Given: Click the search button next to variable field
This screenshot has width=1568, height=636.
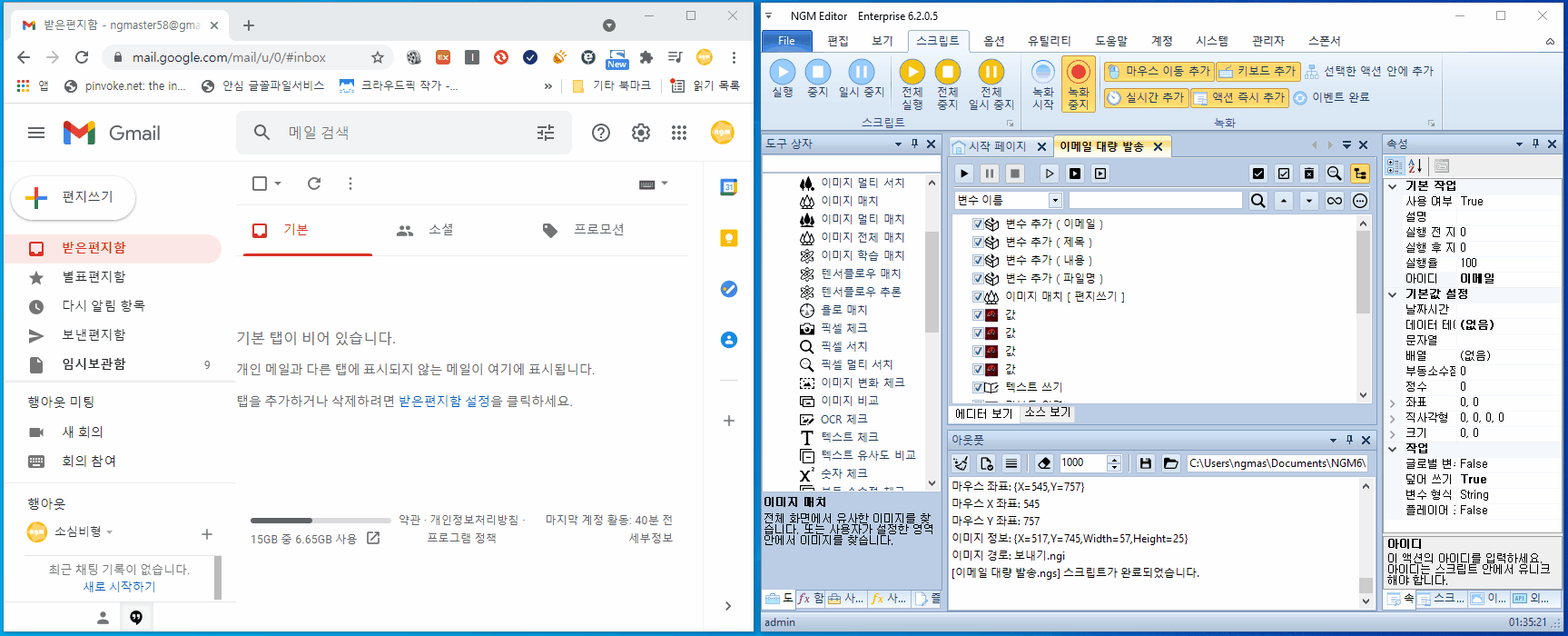Looking at the screenshot, I should [x=1257, y=201].
